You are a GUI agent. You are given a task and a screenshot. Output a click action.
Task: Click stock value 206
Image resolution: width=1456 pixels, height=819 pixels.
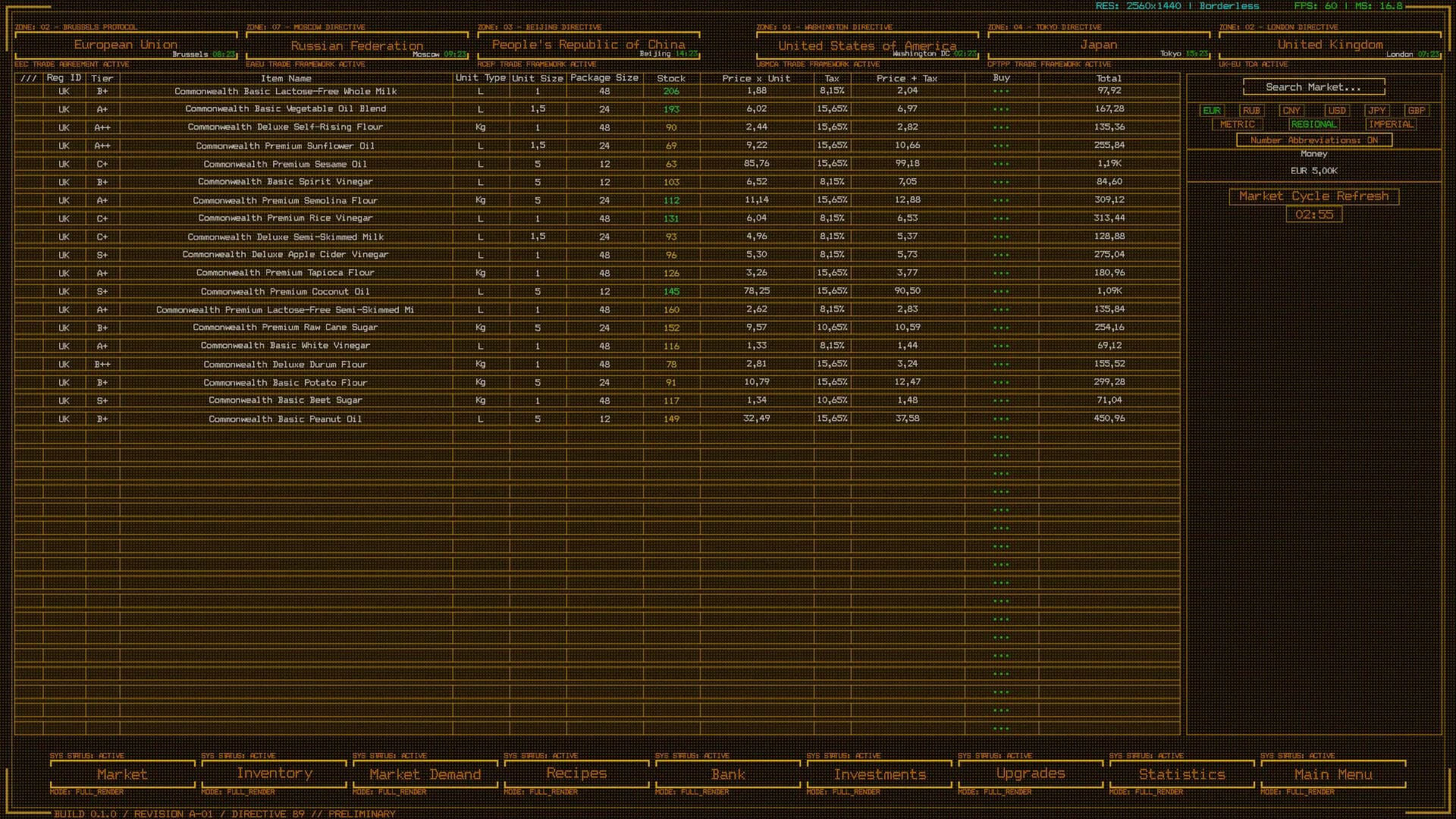tap(671, 91)
